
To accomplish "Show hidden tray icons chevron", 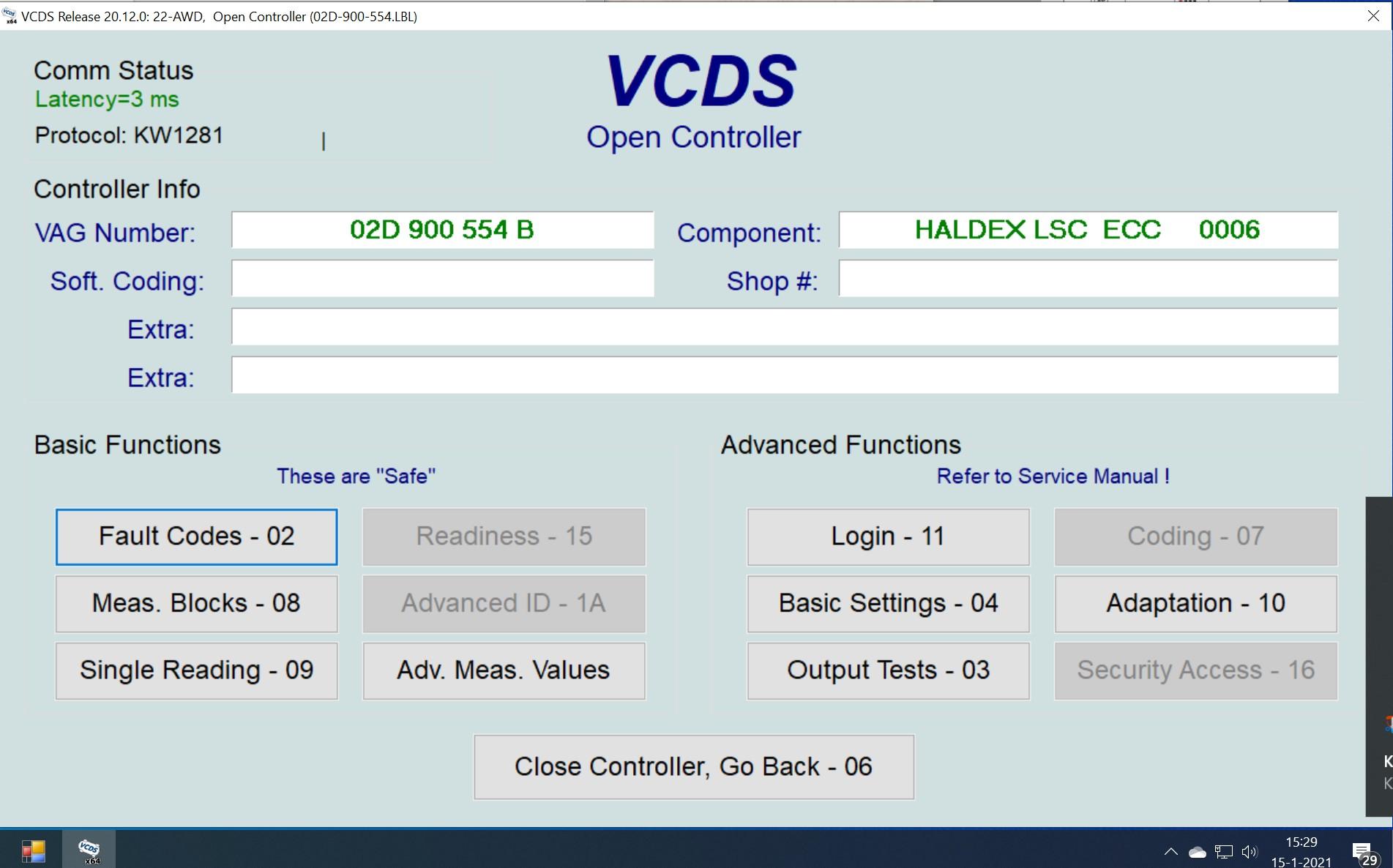I will pyautogui.click(x=1170, y=851).
